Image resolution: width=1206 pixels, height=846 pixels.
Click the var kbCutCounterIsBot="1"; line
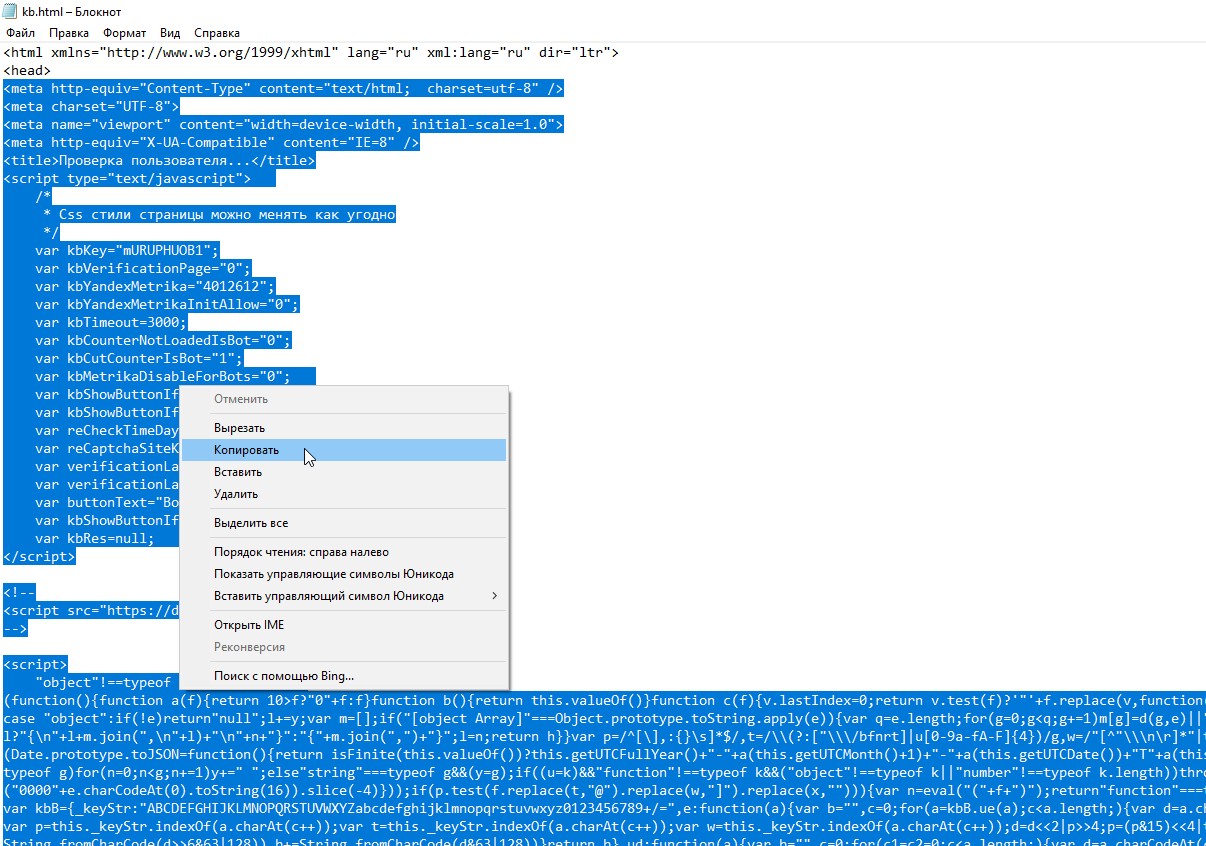coord(138,359)
